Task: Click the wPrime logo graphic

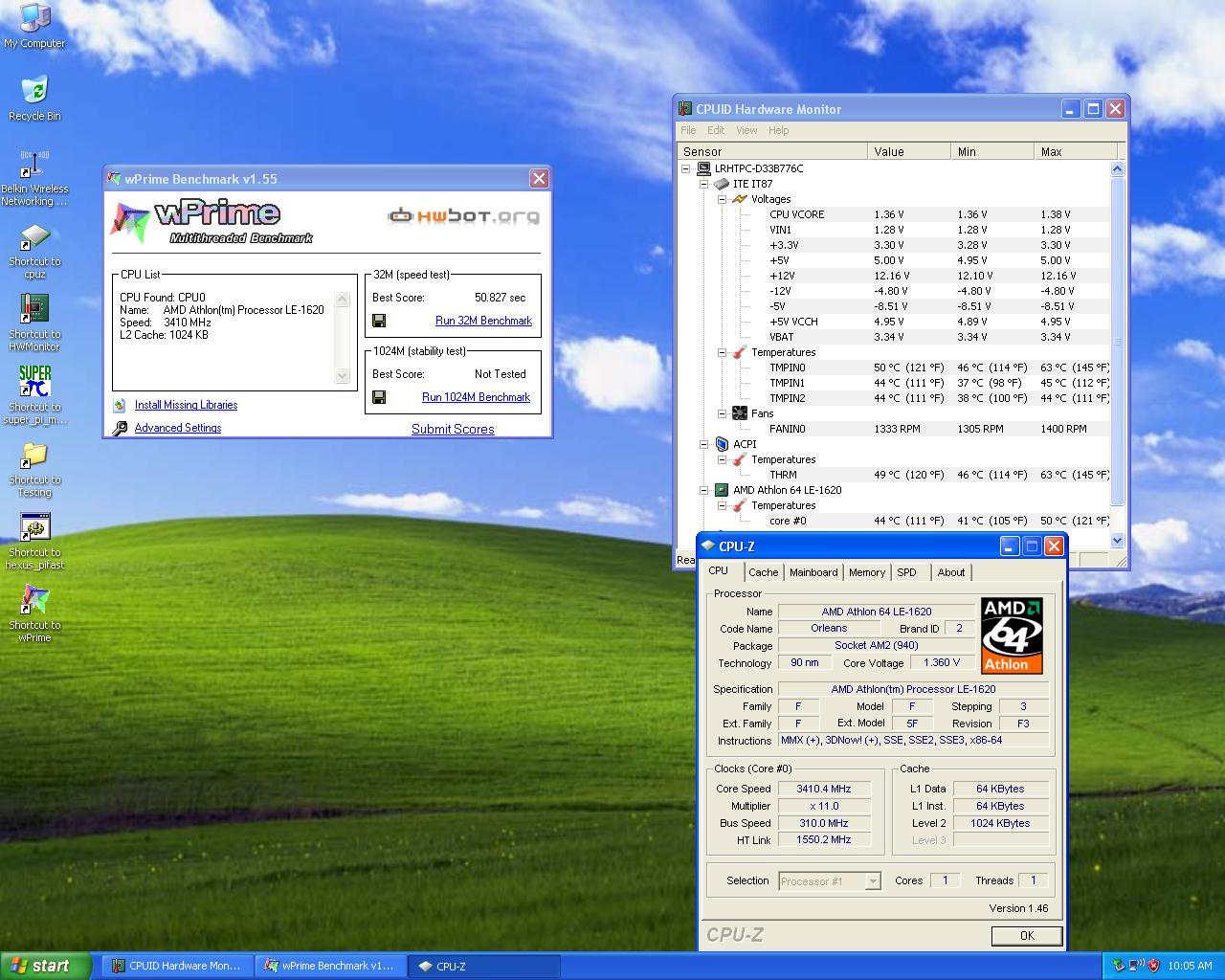Action: [212, 222]
